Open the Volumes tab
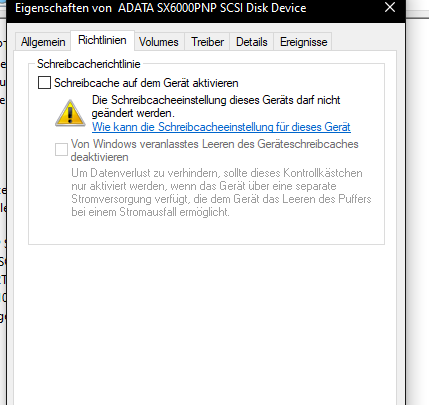This screenshot has width=429, height=405. pos(159,42)
